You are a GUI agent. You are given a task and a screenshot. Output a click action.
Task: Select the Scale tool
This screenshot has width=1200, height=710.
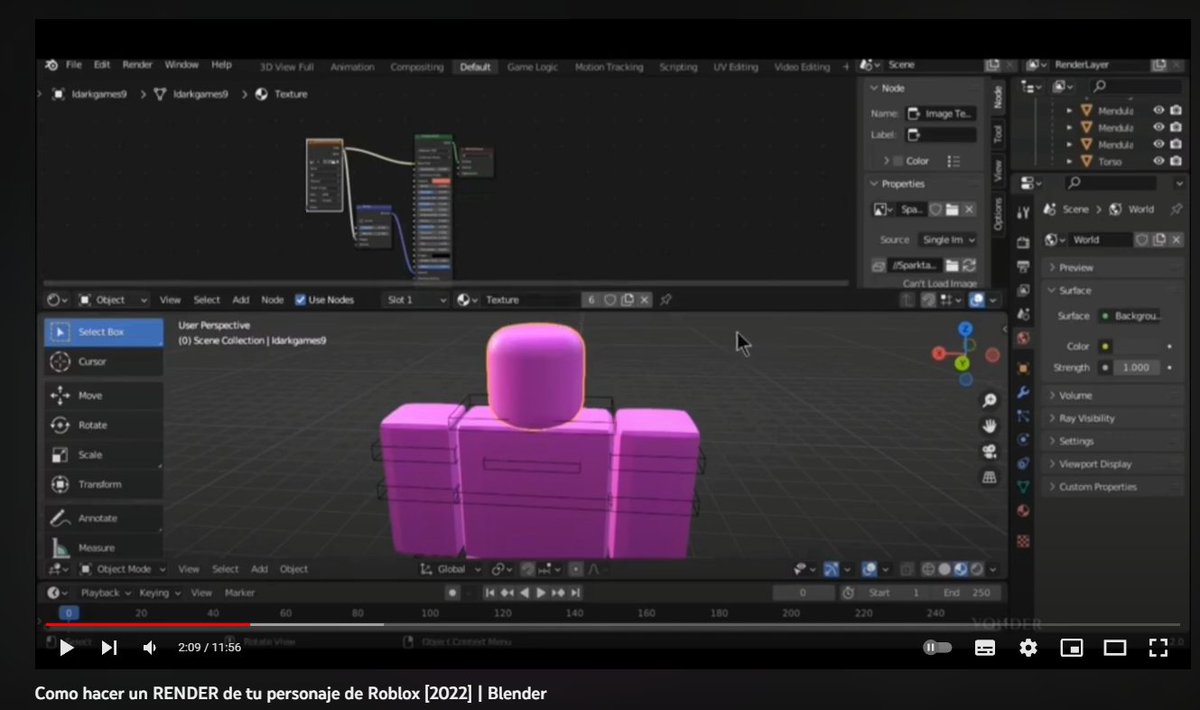[x=103, y=454]
